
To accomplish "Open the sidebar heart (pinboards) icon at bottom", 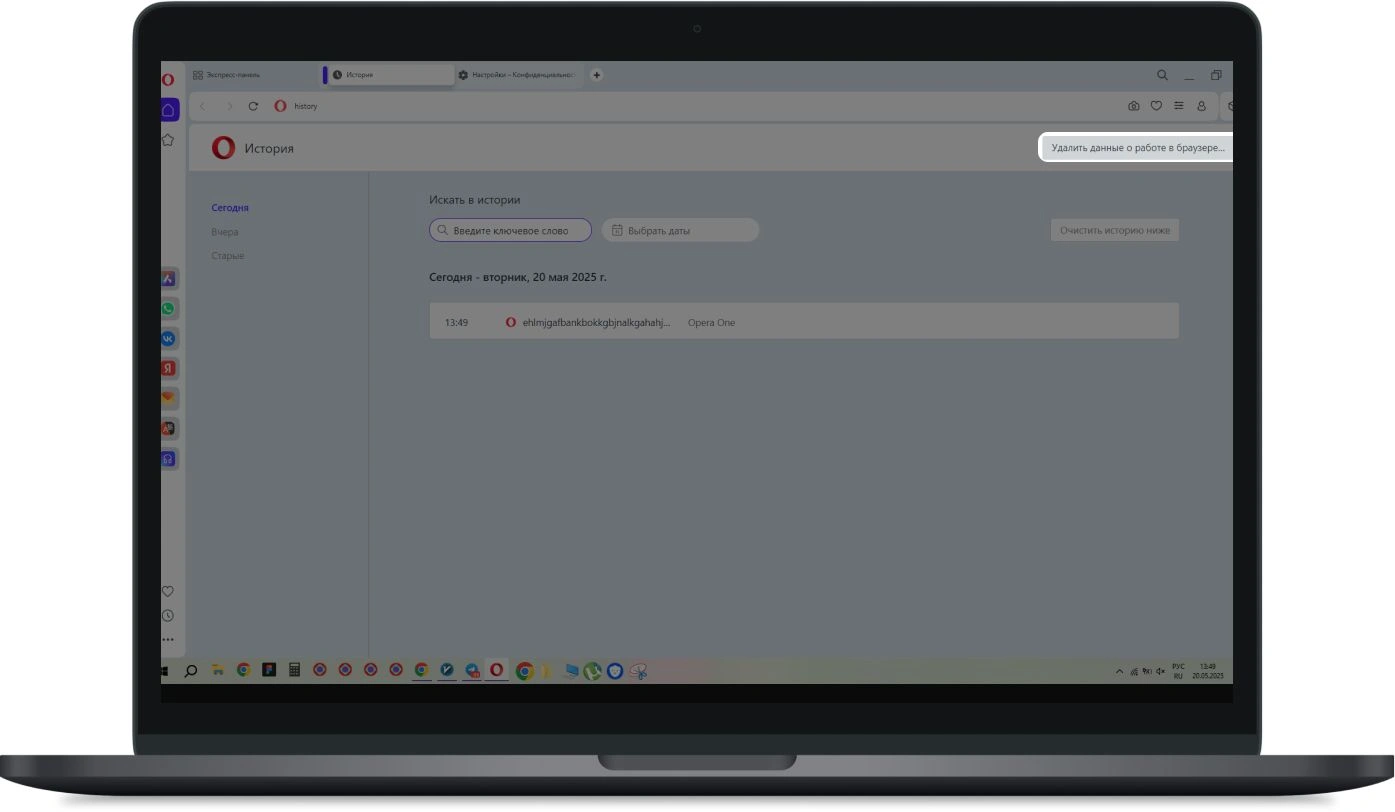I will click(x=168, y=592).
